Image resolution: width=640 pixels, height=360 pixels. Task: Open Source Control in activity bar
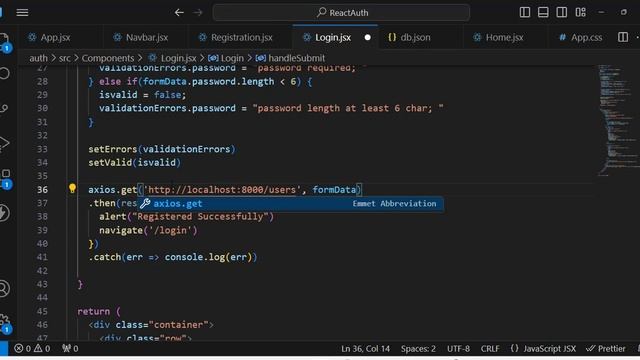4,108
